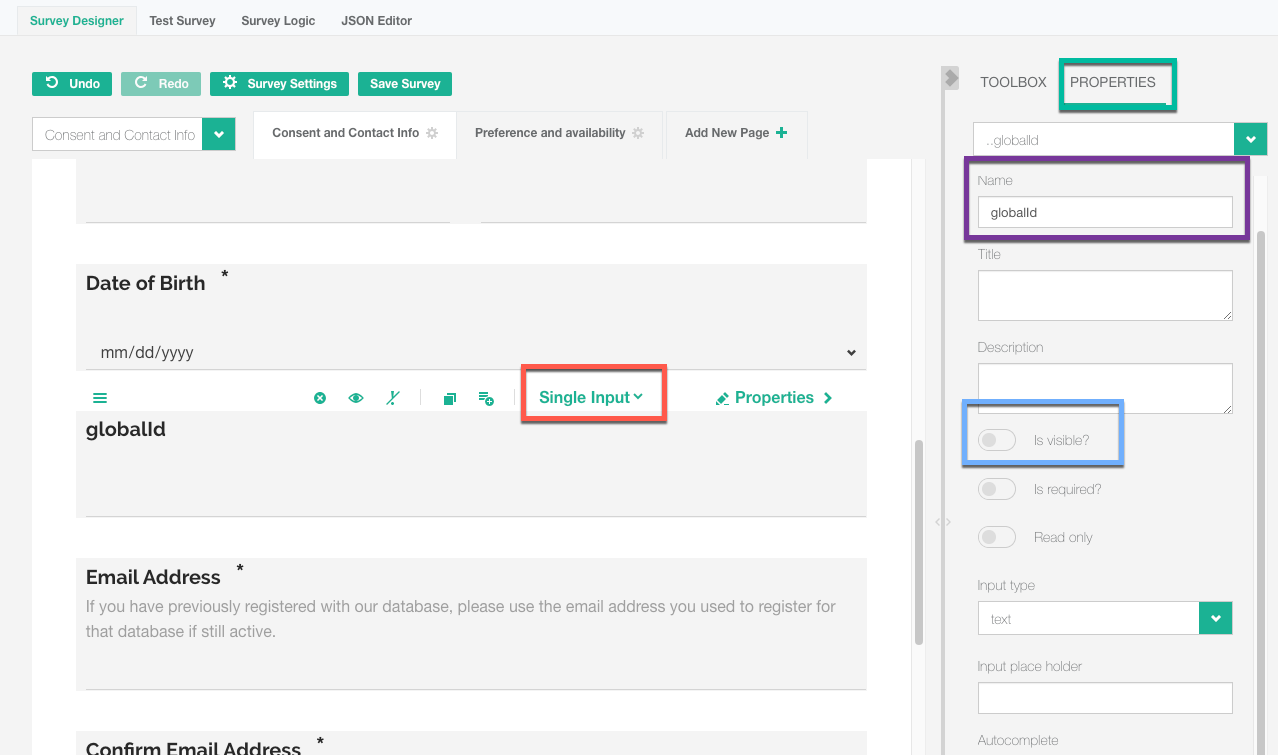The height and width of the screenshot is (755, 1278).
Task: Enable the 'Is visible?' switch
Action: pyautogui.click(x=997, y=440)
